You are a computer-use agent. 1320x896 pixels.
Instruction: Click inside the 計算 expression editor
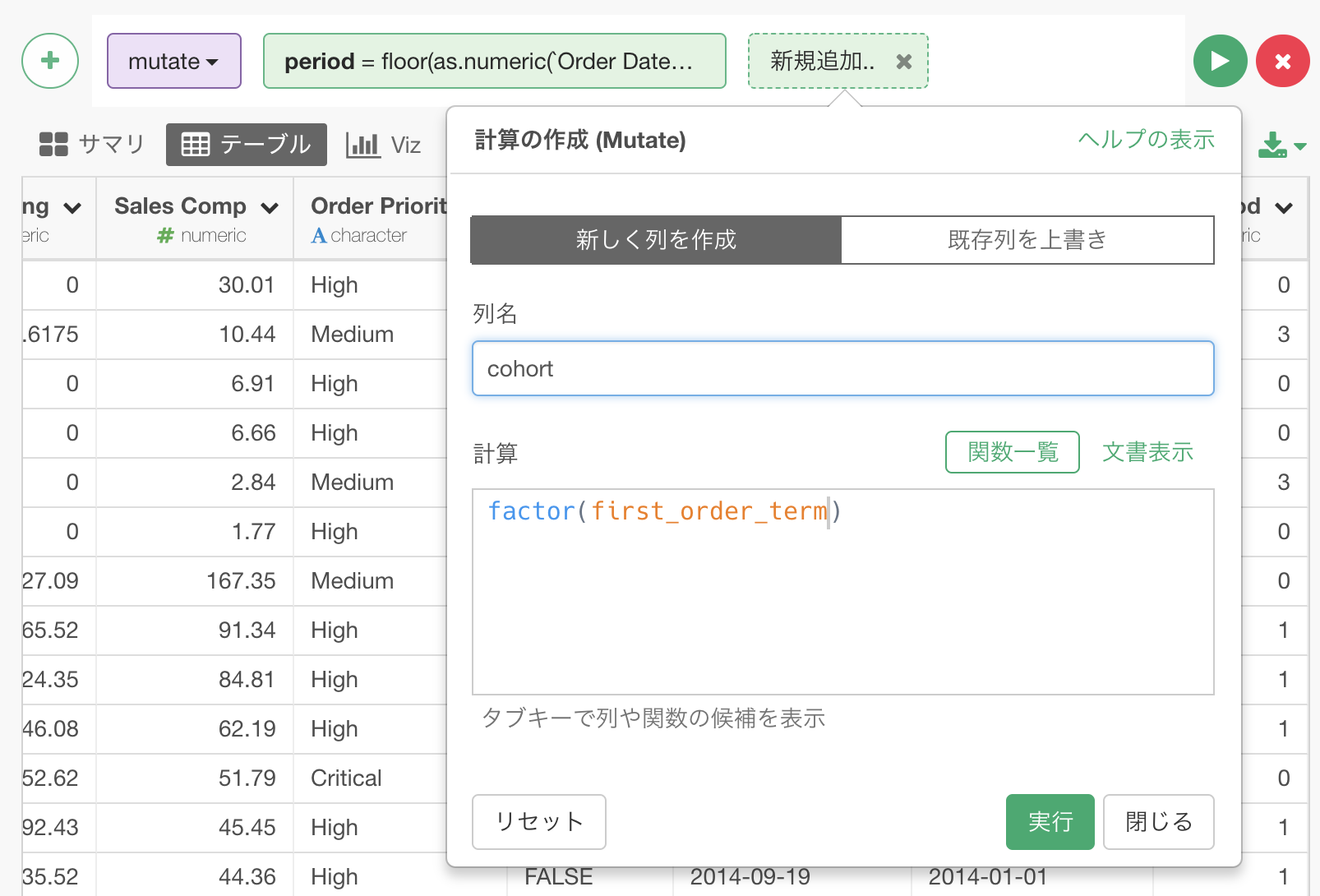click(x=843, y=592)
